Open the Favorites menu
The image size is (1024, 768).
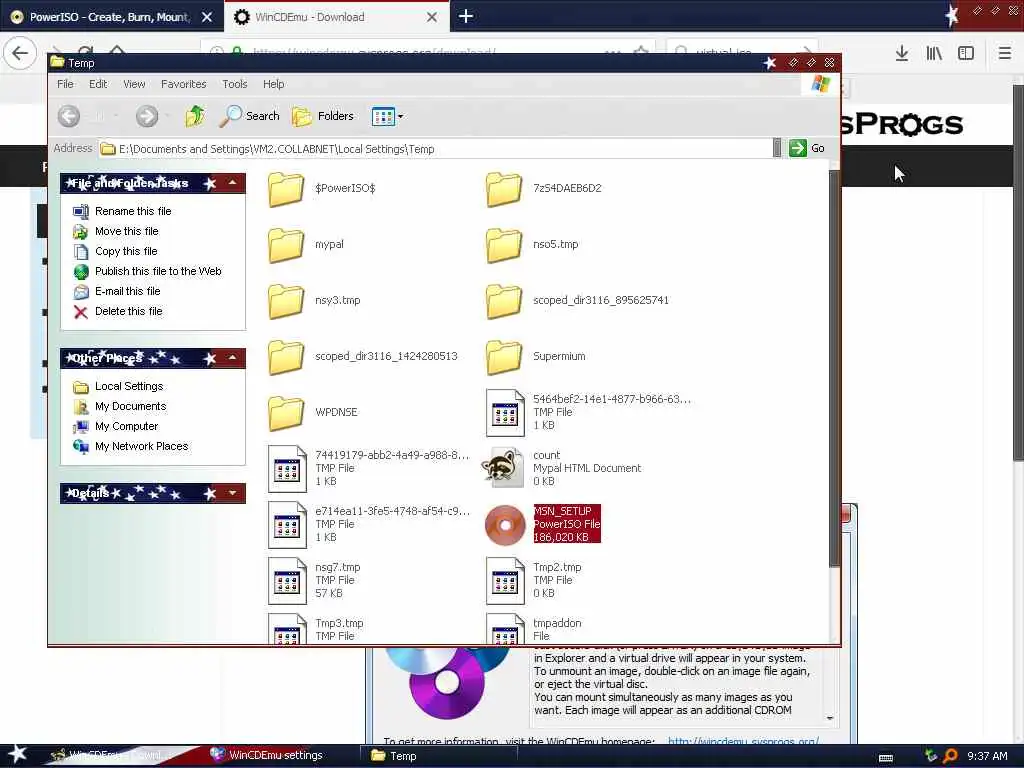tap(184, 84)
